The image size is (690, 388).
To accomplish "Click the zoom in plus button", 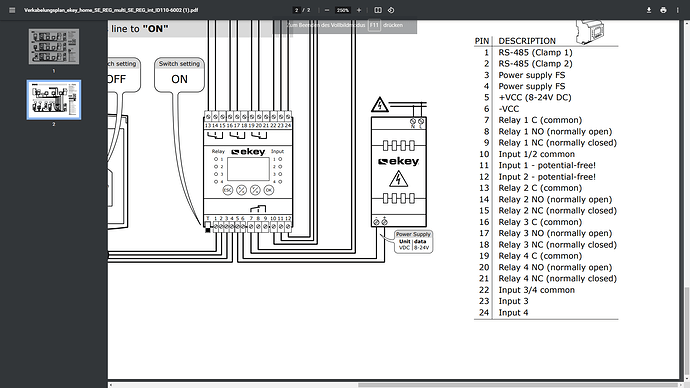I will tap(359, 10).
